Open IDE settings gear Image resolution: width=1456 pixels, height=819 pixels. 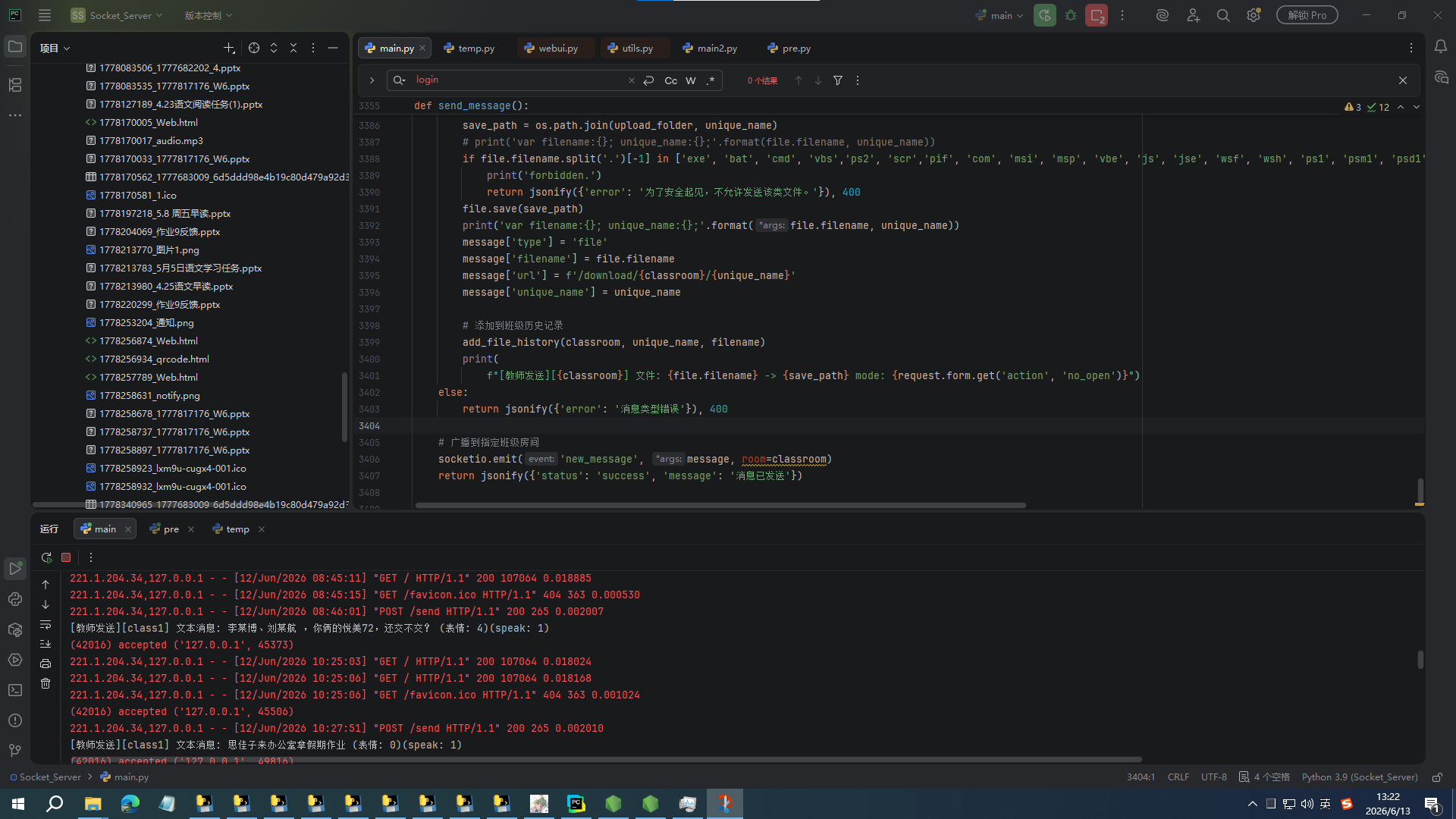[x=1254, y=15]
